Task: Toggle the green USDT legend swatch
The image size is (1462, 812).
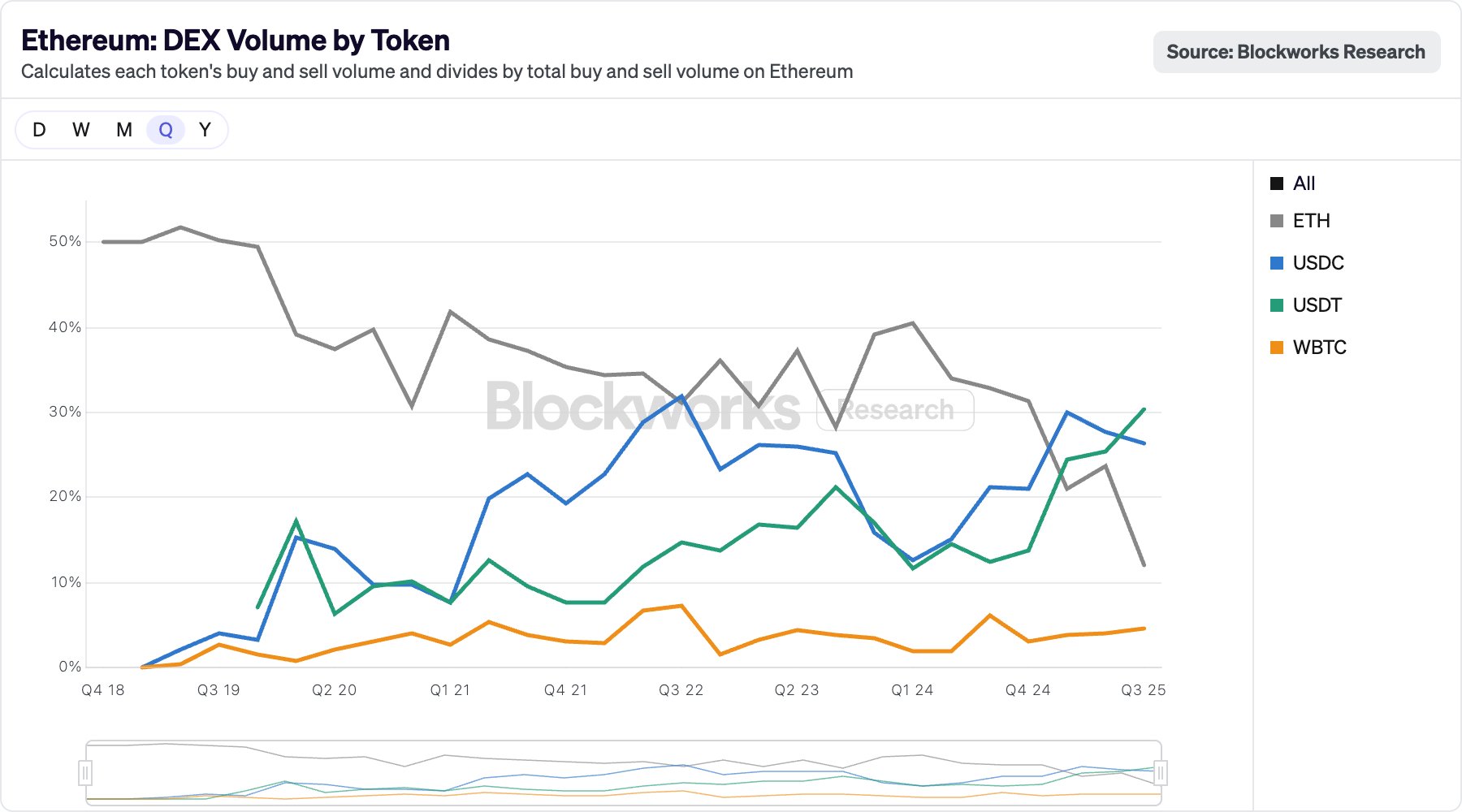Action: (1277, 305)
